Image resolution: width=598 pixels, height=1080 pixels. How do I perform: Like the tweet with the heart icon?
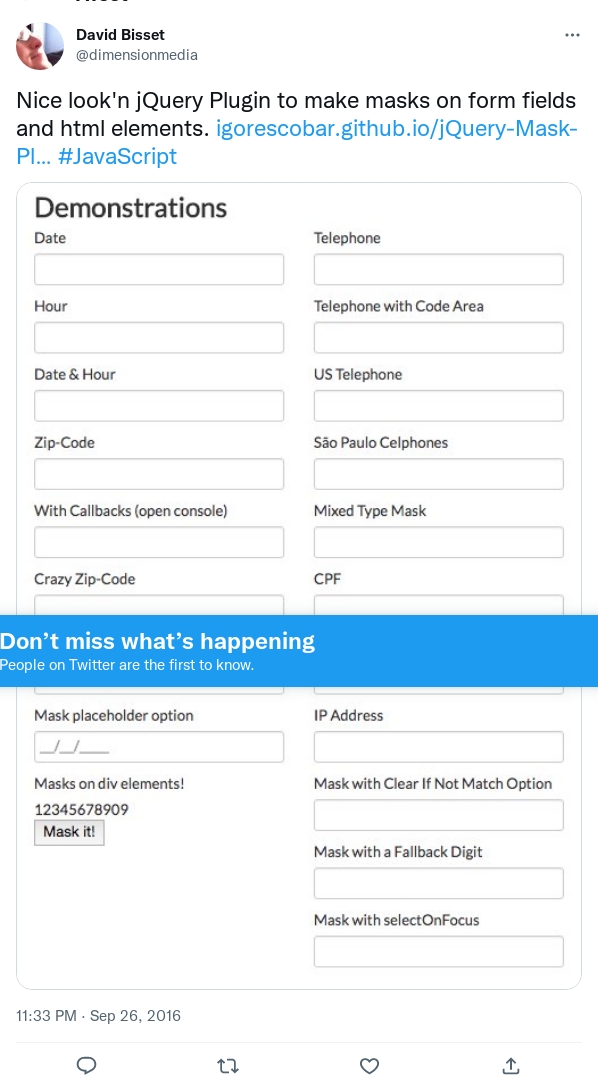(370, 1066)
